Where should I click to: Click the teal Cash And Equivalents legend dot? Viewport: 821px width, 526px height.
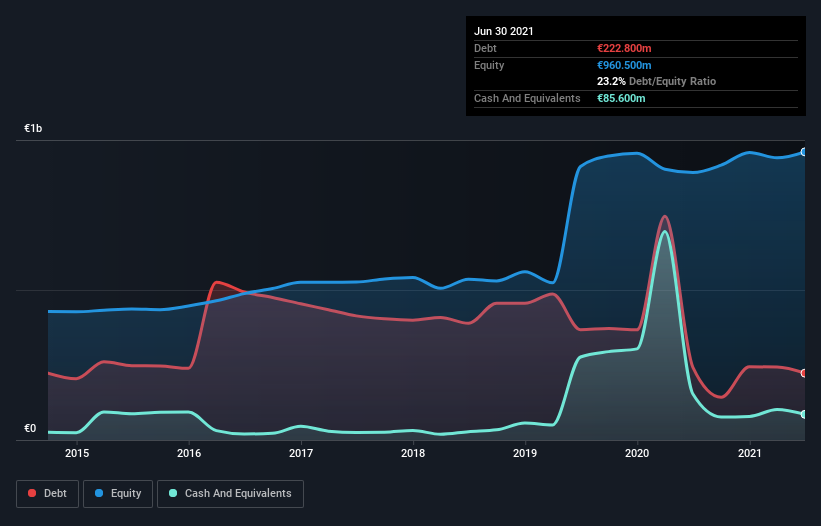173,493
